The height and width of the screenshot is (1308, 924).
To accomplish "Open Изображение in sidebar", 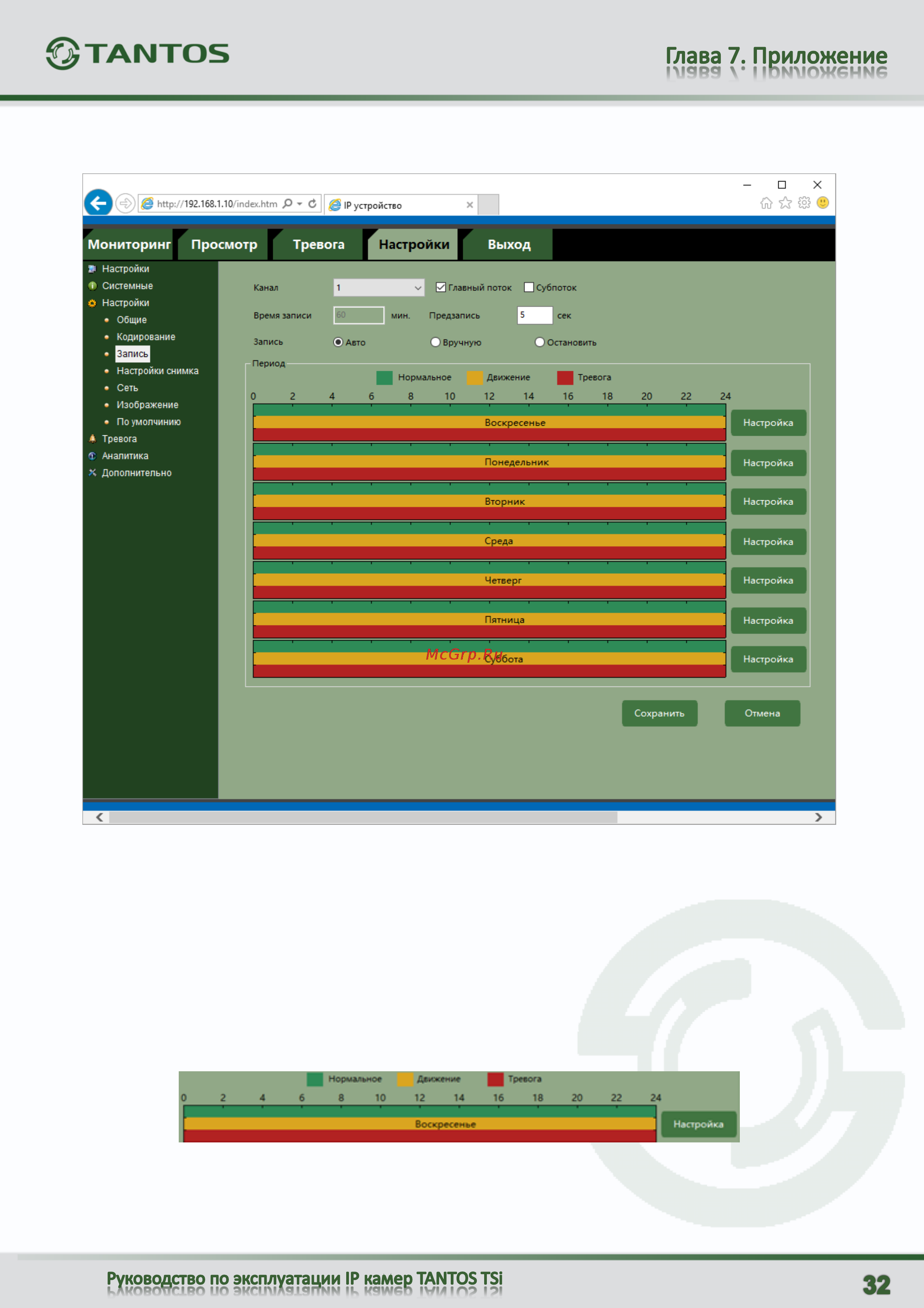I will tap(147, 405).
